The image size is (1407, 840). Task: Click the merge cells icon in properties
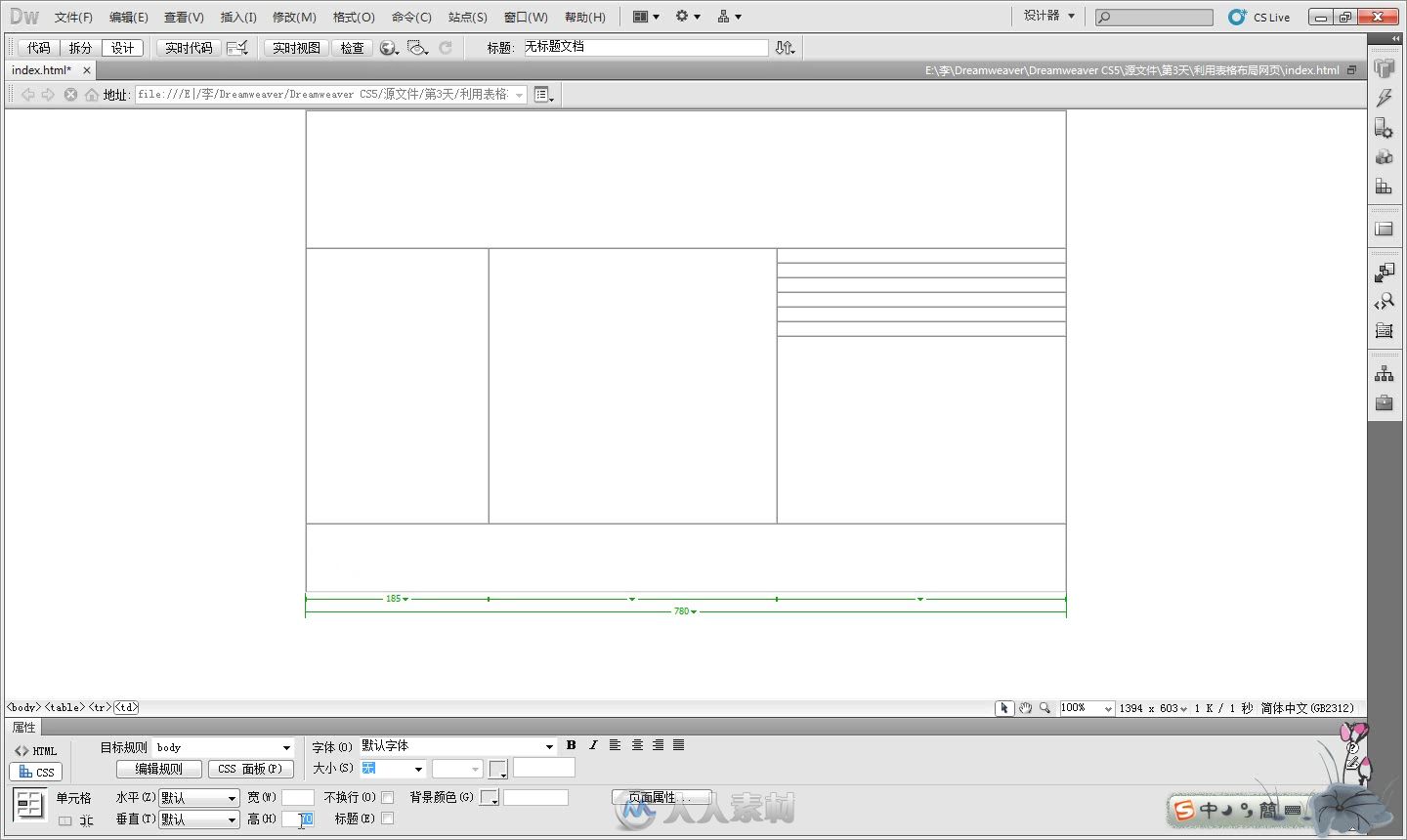pos(65,820)
